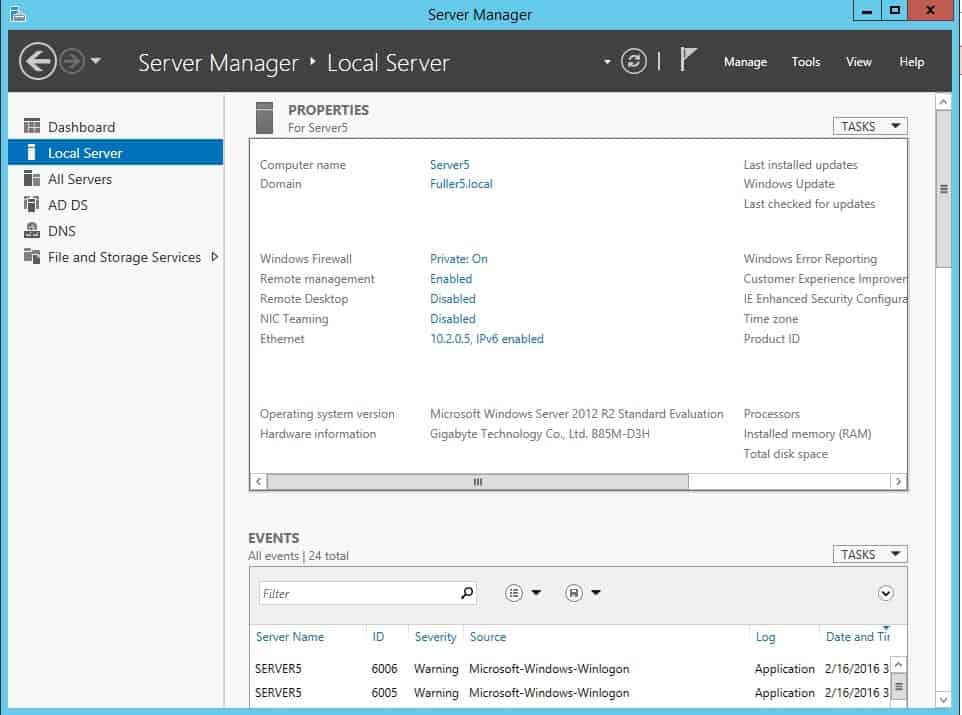Select Dashboard in the sidebar
The image size is (962, 715).
(116, 127)
